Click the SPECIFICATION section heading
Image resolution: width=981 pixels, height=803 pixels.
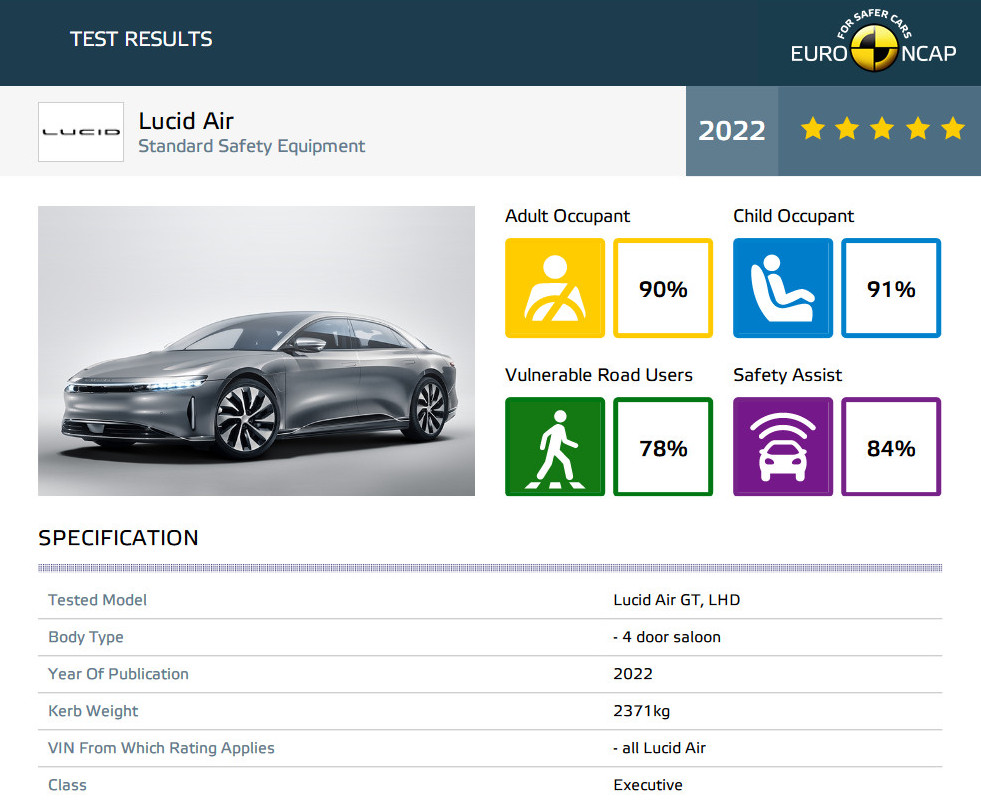(x=118, y=538)
